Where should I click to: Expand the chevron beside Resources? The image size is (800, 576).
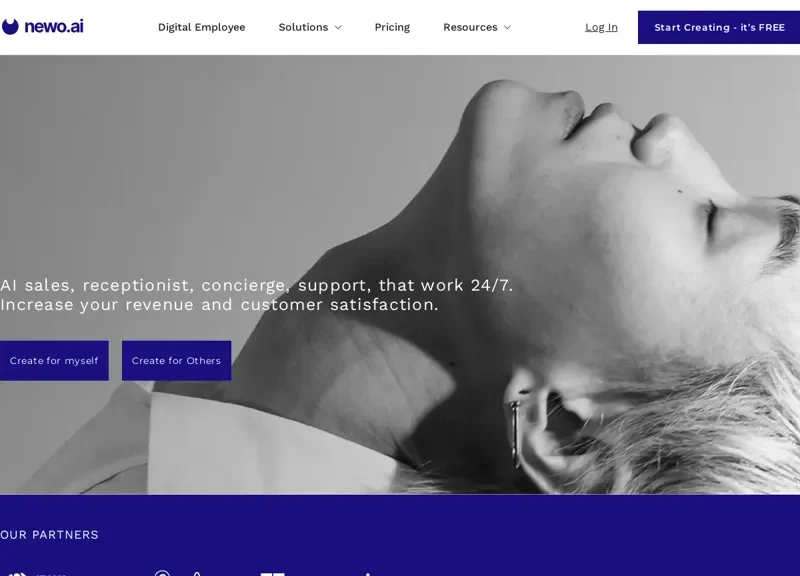[507, 28]
